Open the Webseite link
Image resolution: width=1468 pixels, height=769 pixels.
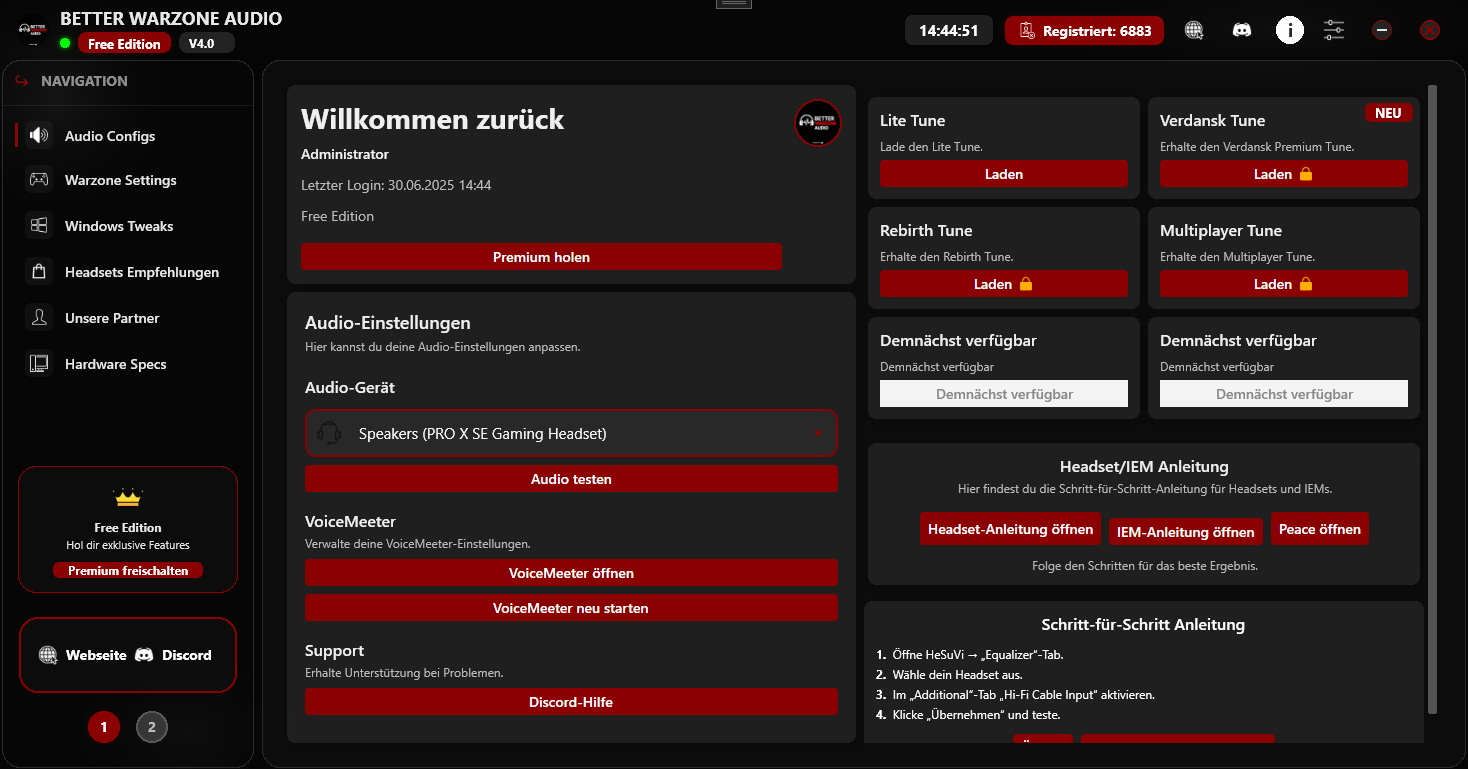(96, 655)
